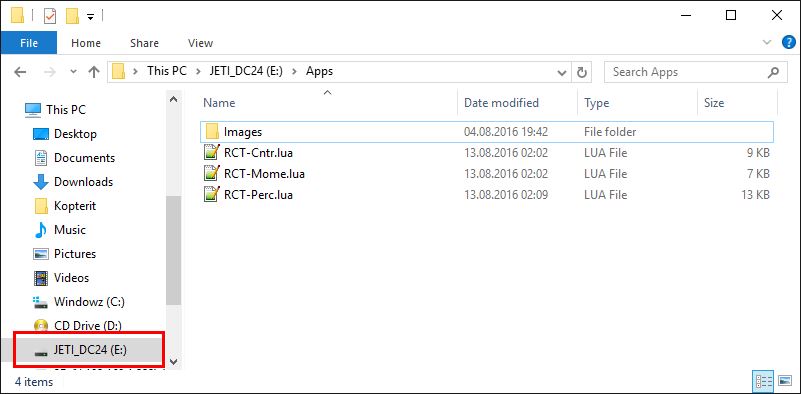Open the Help question mark icon
The height and width of the screenshot is (394, 801).
(788, 42)
